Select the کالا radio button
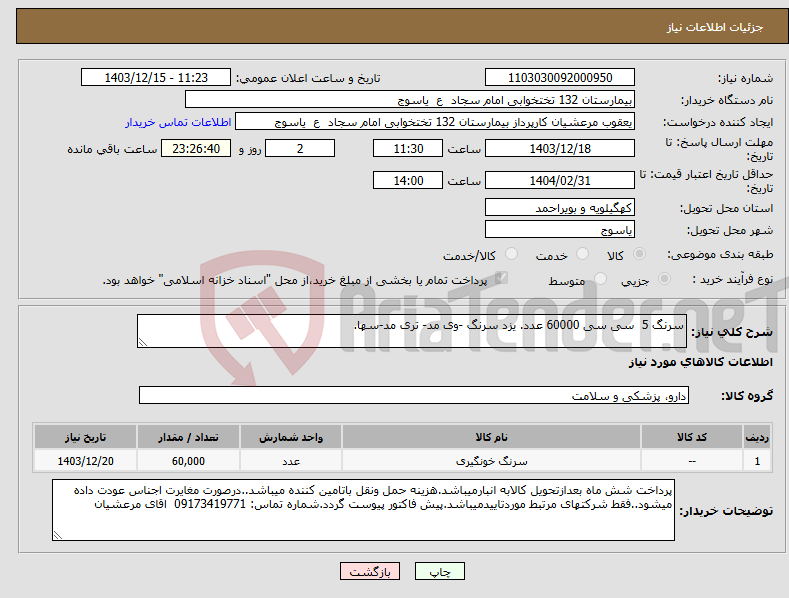789x598 pixels. 639,254
